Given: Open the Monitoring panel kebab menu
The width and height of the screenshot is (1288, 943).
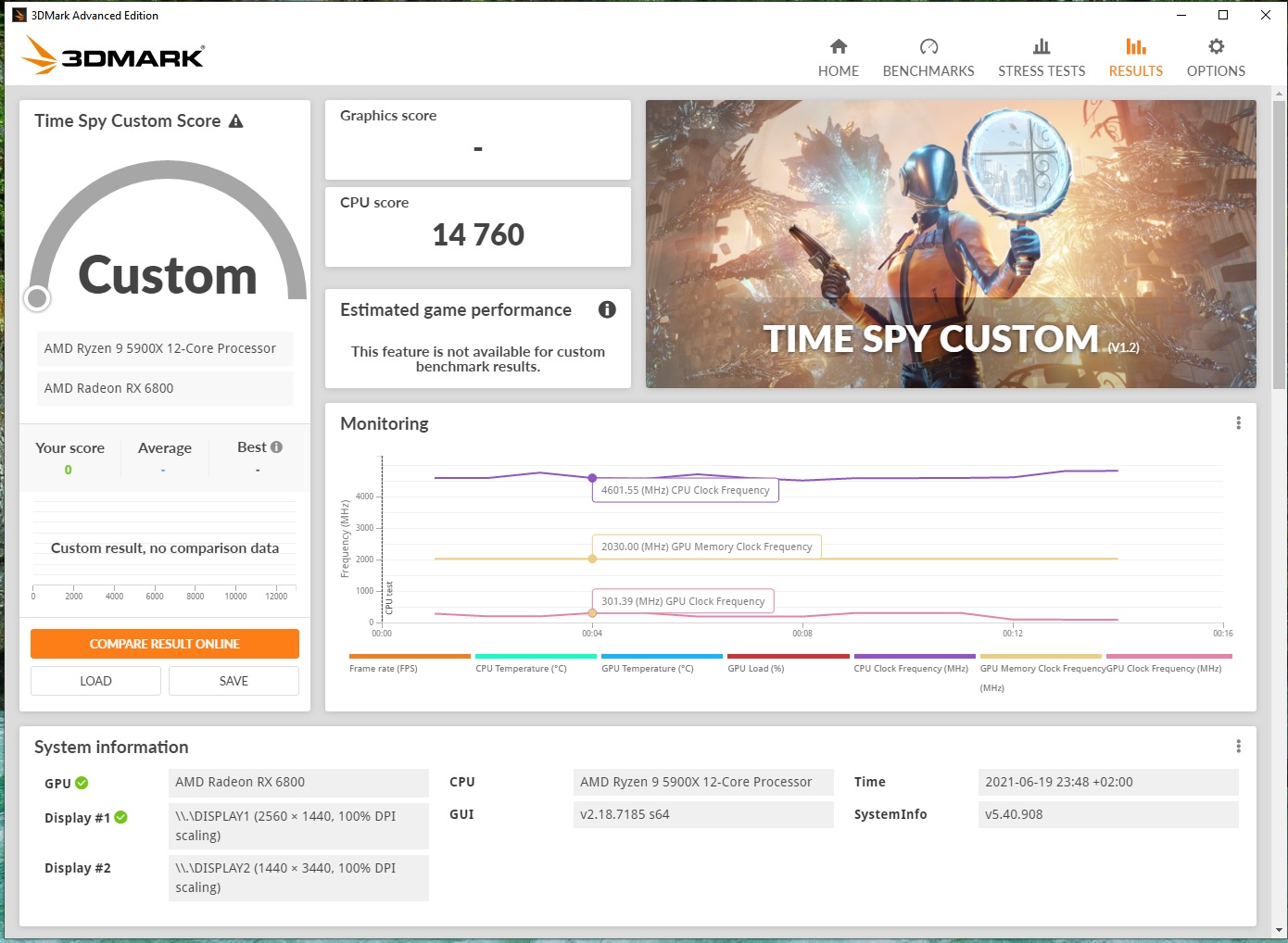Looking at the screenshot, I should pyautogui.click(x=1238, y=422).
